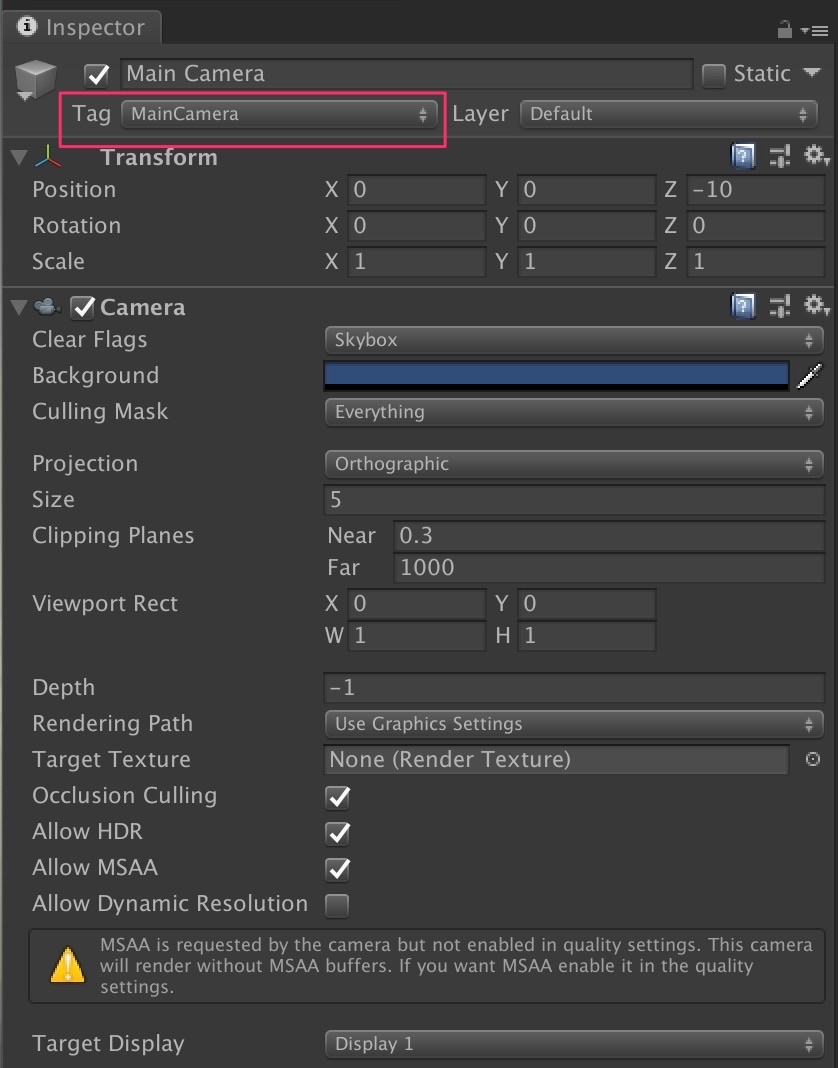Click the Inspector lock icon
The width and height of the screenshot is (838, 1068).
tap(785, 29)
